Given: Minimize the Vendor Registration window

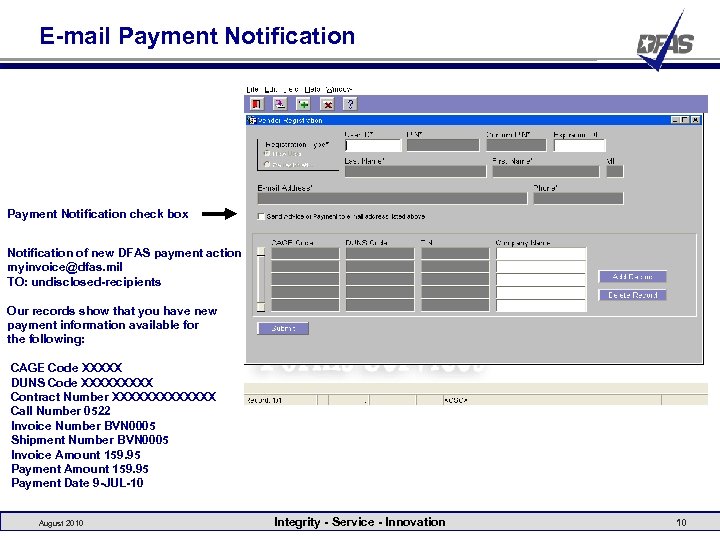Looking at the screenshot, I should (675, 120).
